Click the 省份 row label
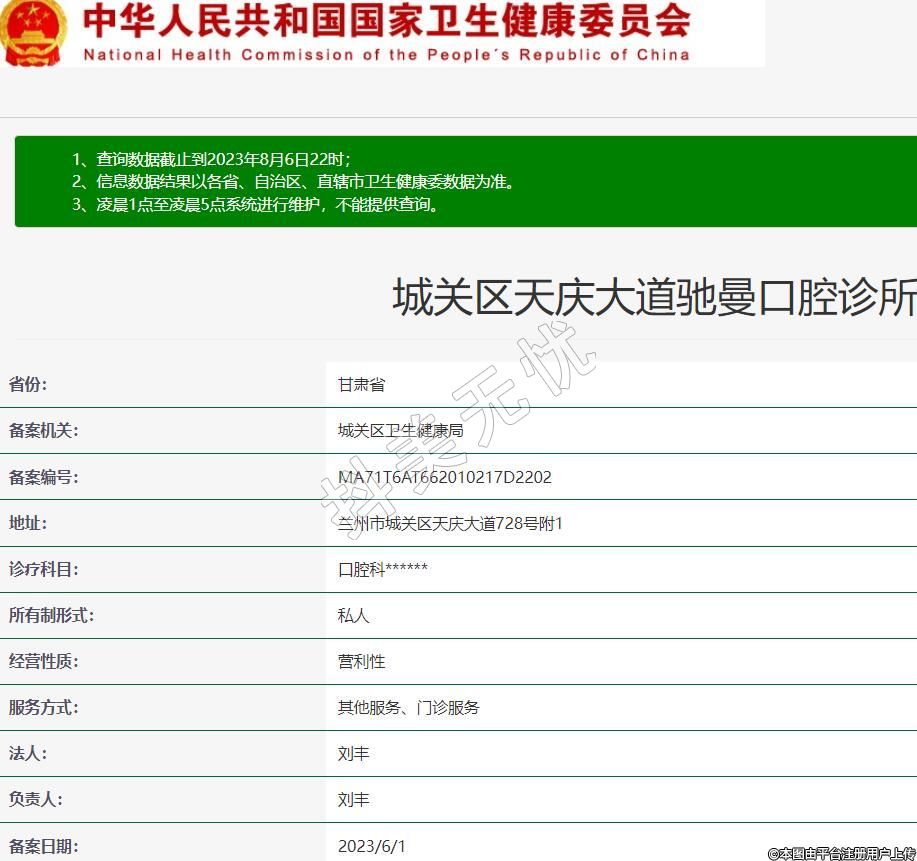The width and height of the screenshot is (917, 861). [x=28, y=385]
